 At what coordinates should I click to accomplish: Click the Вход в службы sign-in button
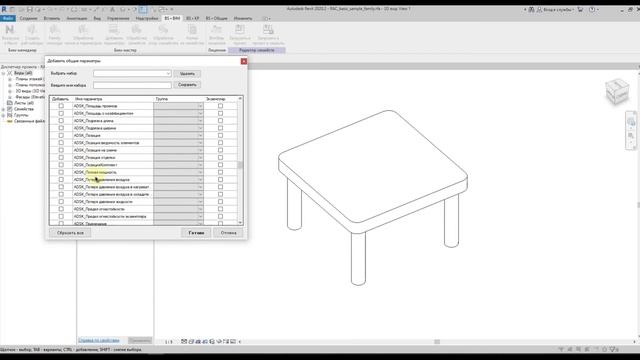pyautogui.click(x=556, y=9)
